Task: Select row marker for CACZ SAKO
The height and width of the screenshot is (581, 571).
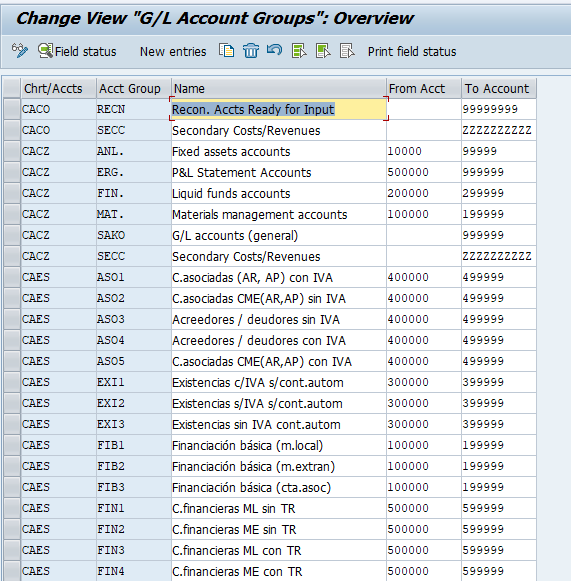Action: (x=12, y=235)
